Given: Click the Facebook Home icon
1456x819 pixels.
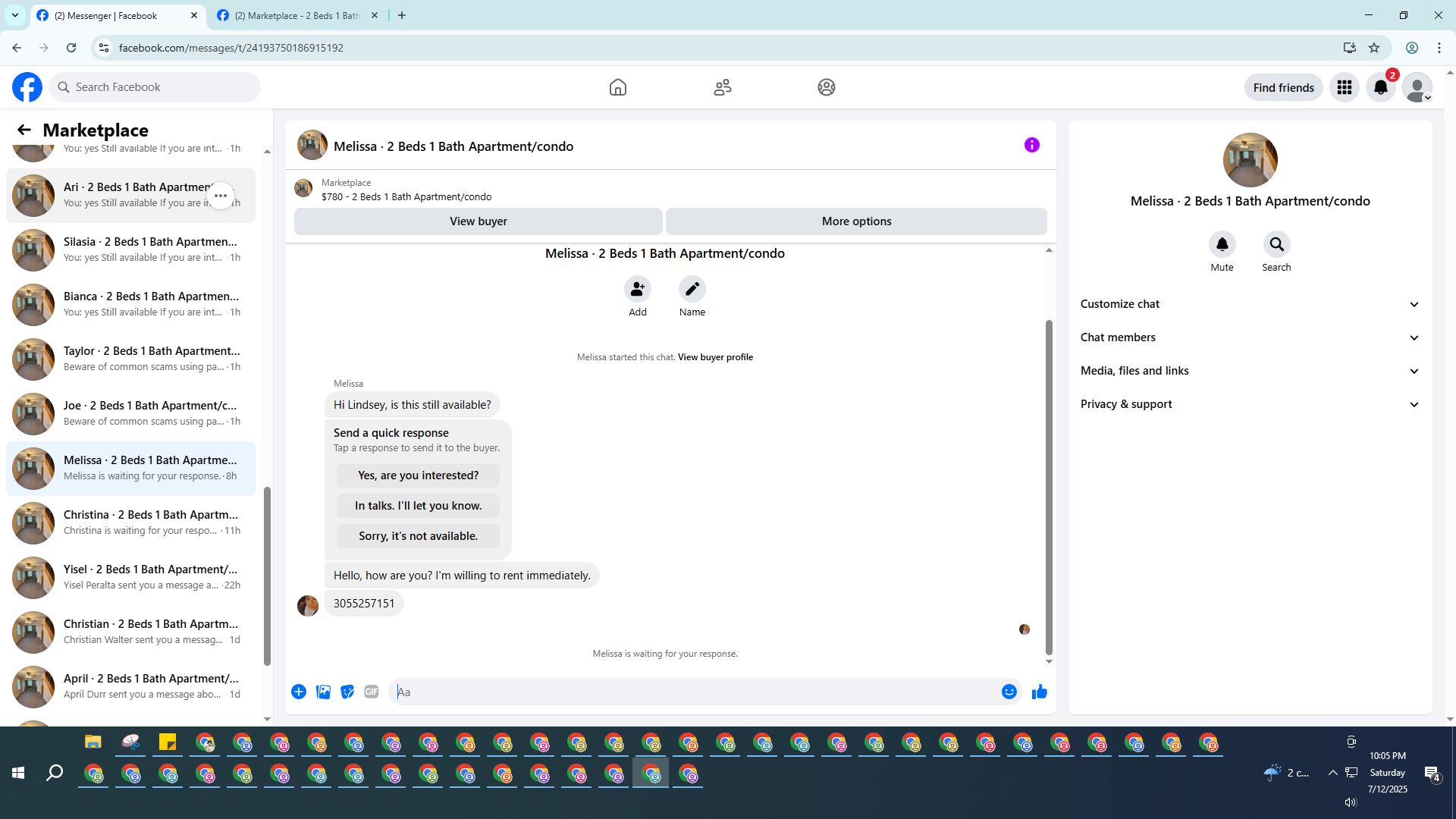Looking at the screenshot, I should click(x=617, y=87).
